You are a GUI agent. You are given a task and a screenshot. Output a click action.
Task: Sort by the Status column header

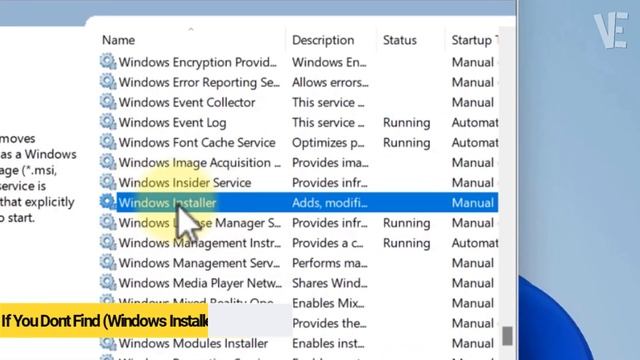[400, 40]
